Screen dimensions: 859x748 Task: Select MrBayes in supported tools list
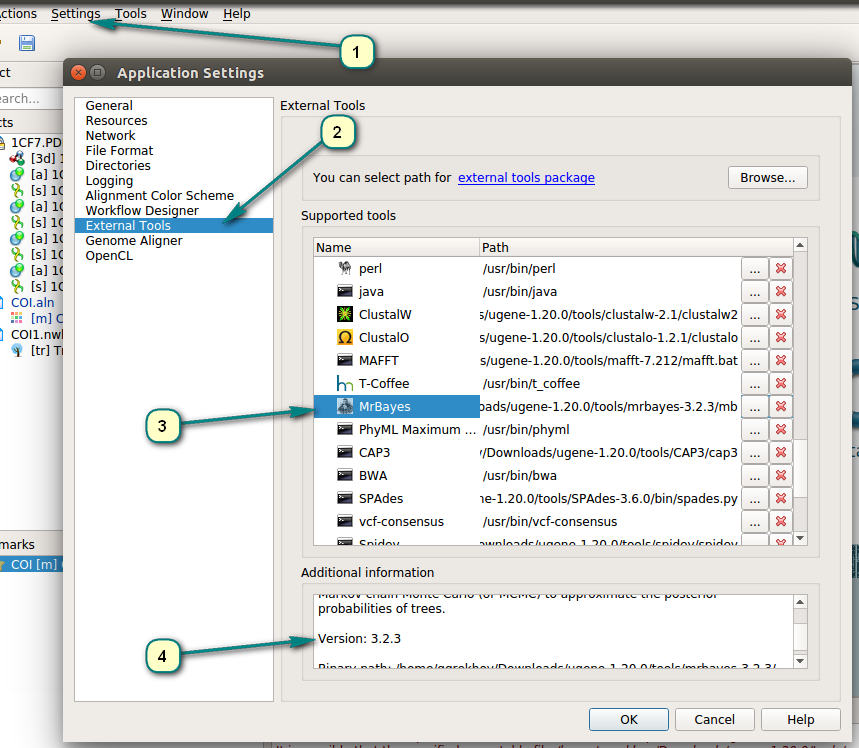pos(384,406)
